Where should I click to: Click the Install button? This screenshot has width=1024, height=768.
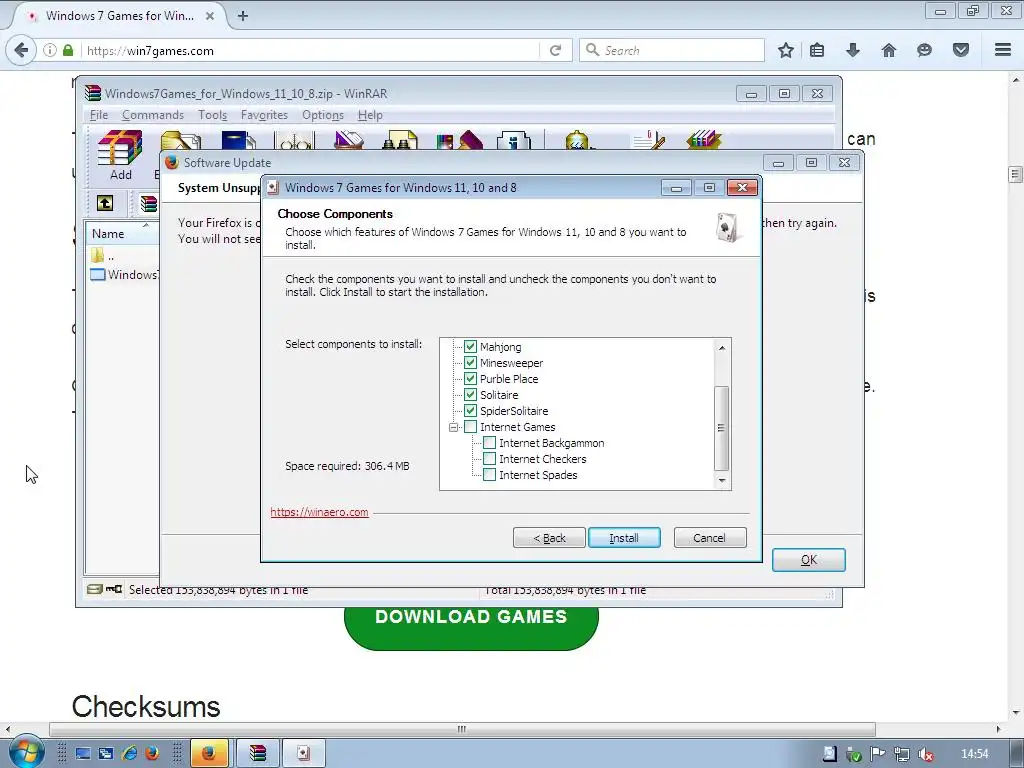point(624,537)
